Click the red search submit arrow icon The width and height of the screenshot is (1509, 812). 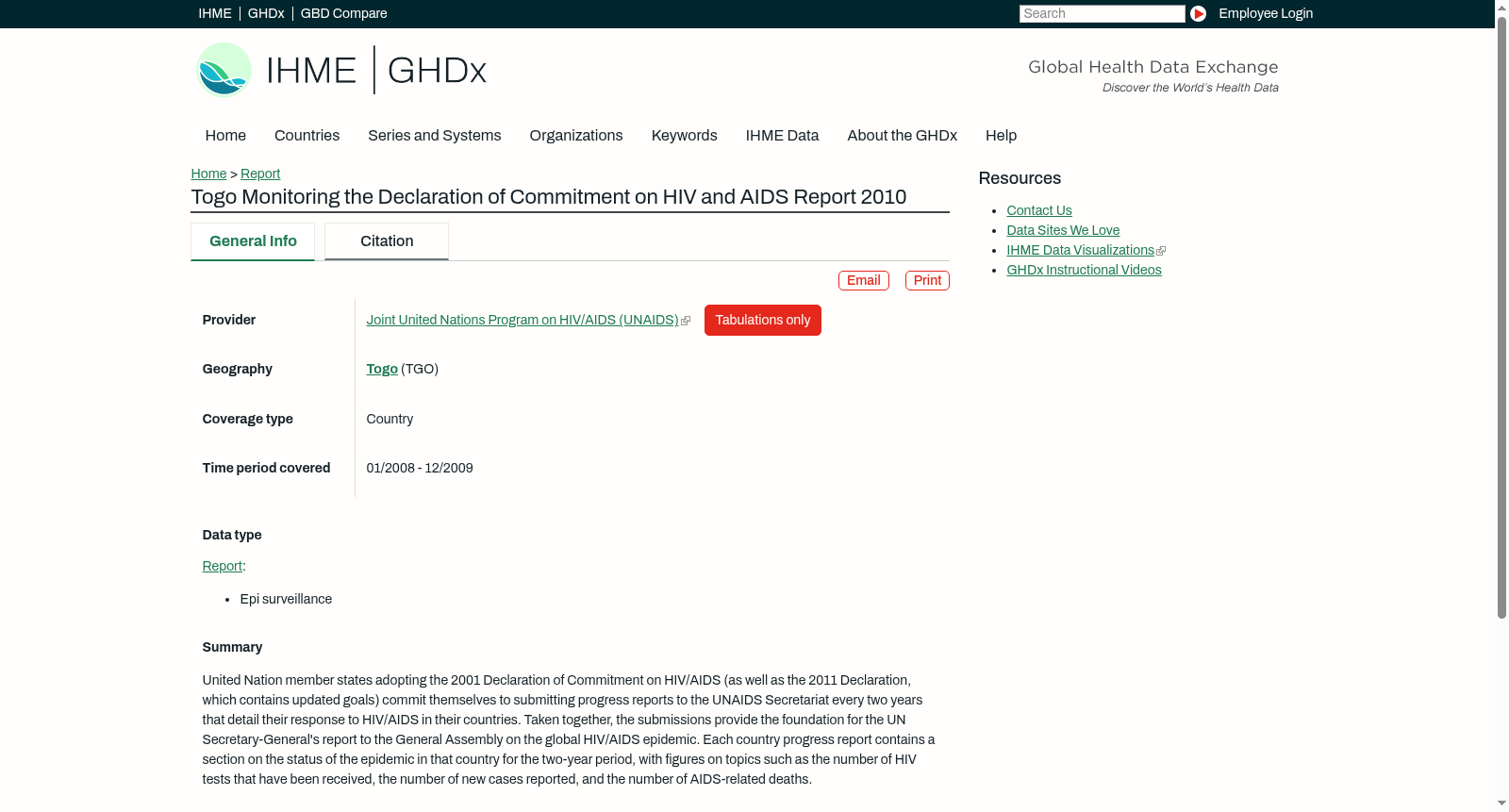pyautogui.click(x=1198, y=13)
